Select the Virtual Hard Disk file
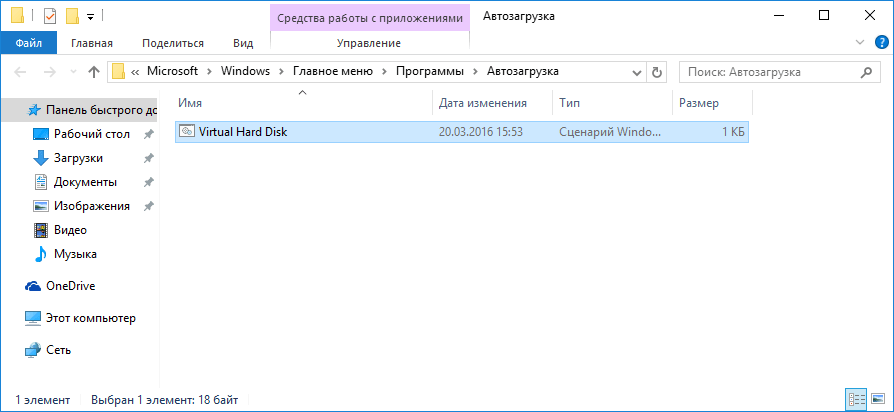Image resolution: width=894 pixels, height=412 pixels. coord(243,132)
